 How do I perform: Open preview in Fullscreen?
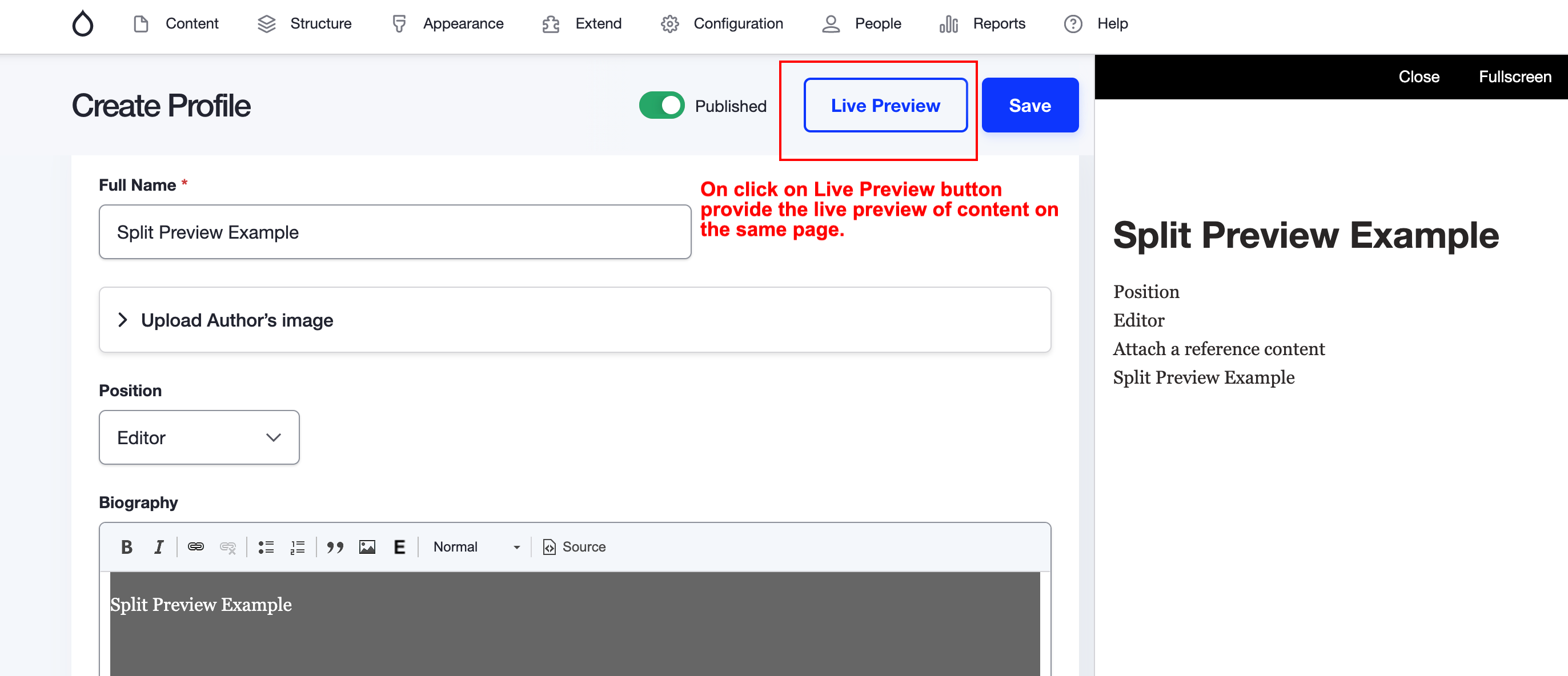click(x=1514, y=77)
